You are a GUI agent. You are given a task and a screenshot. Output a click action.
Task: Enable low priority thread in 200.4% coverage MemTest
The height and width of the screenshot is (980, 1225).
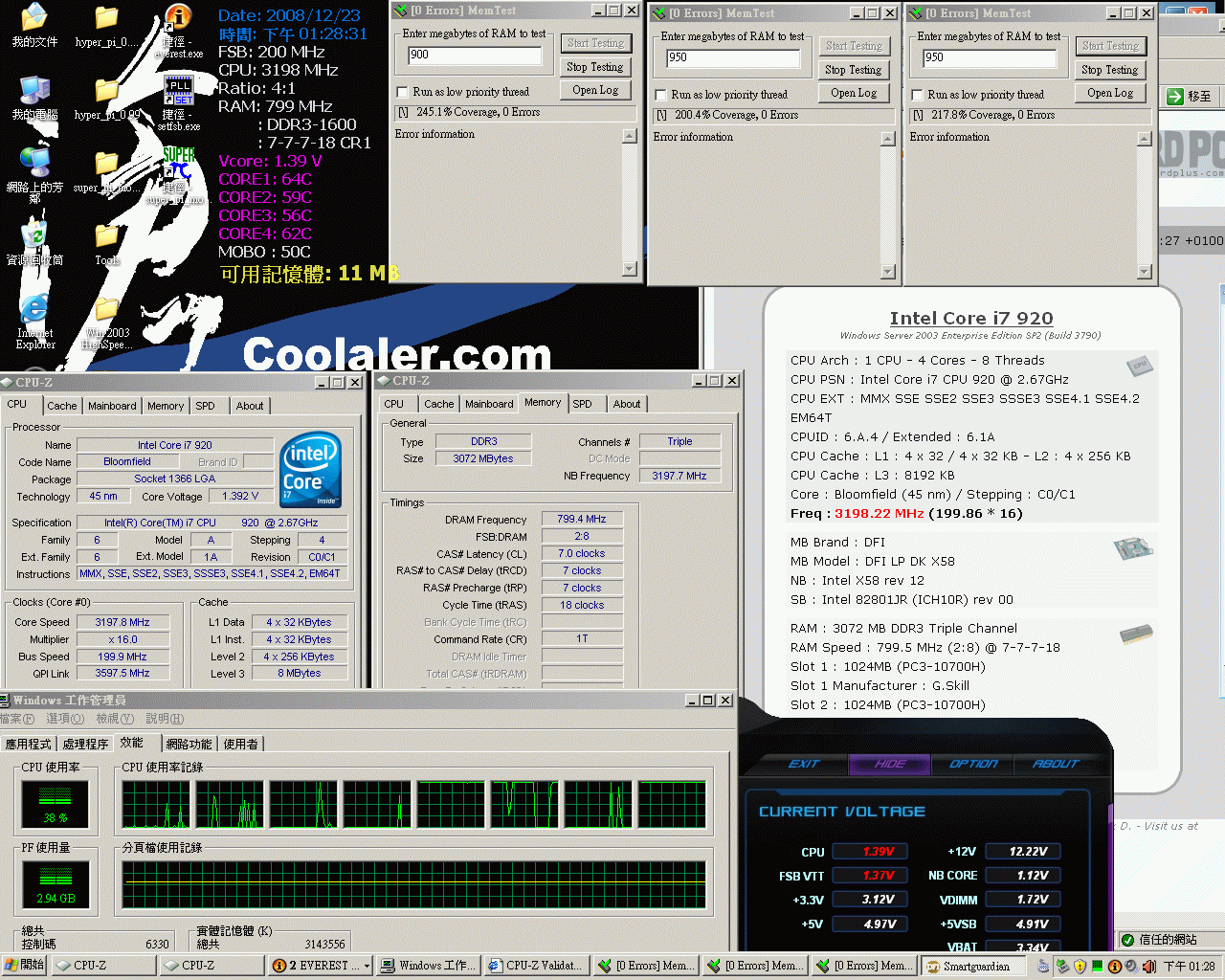pos(661,95)
